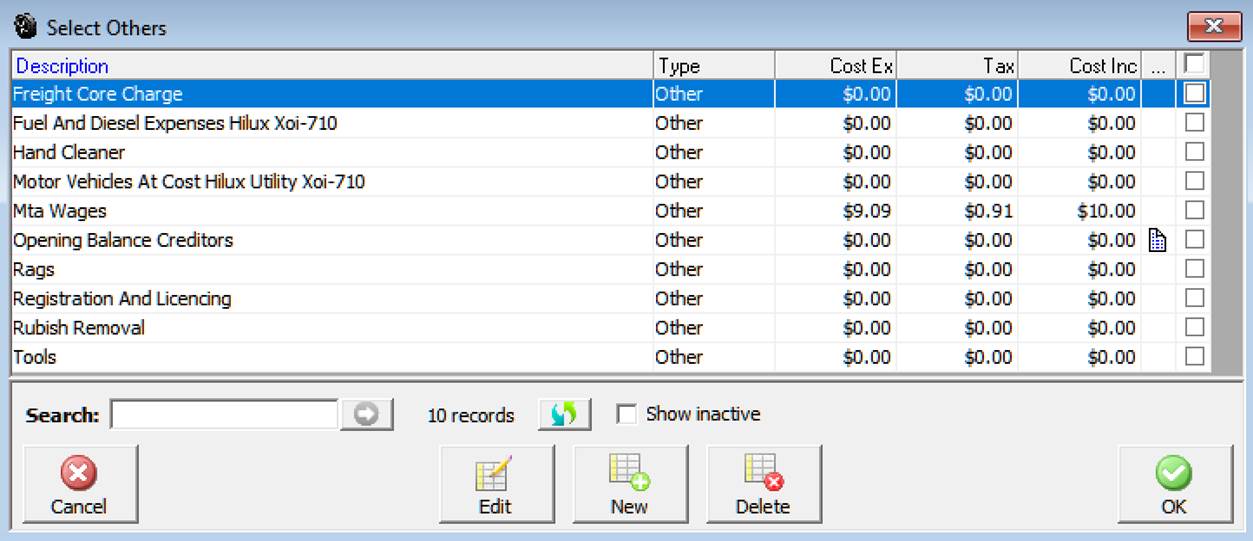Tick the checkbox for Mta Wages
The width and height of the screenshot is (1253, 541).
pyautogui.click(x=1194, y=211)
